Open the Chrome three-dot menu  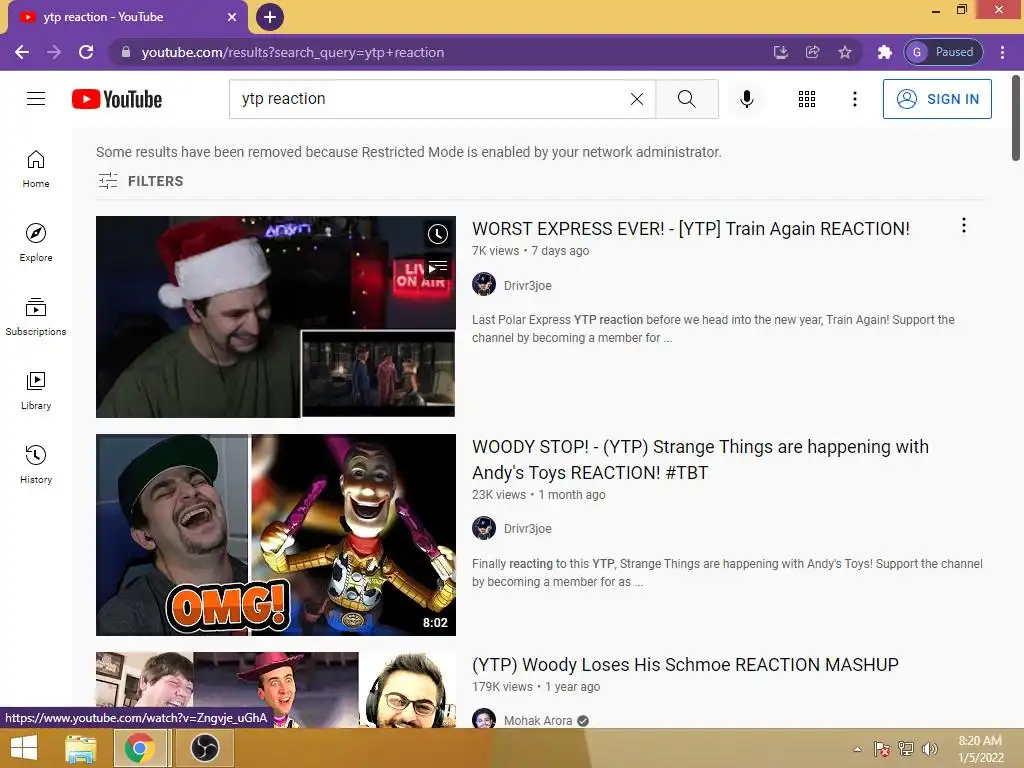click(x=1002, y=52)
